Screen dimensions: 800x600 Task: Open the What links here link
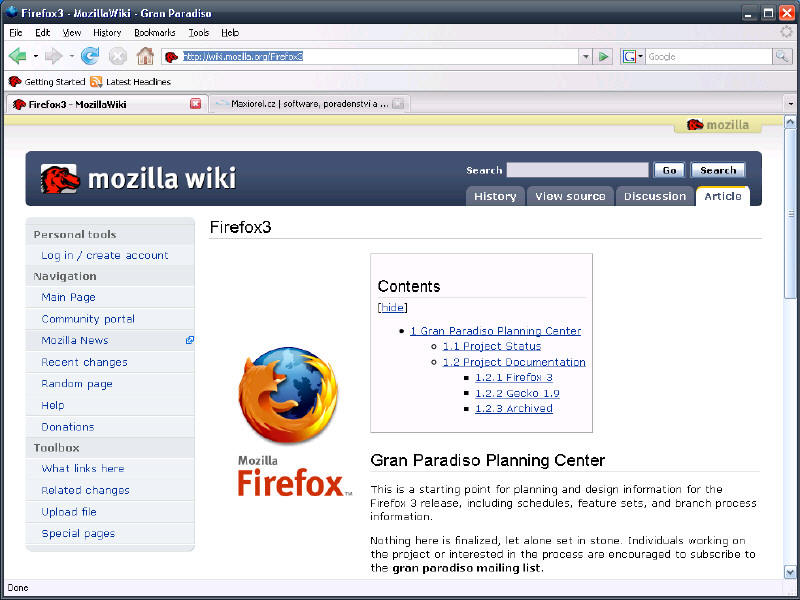[x=83, y=468]
